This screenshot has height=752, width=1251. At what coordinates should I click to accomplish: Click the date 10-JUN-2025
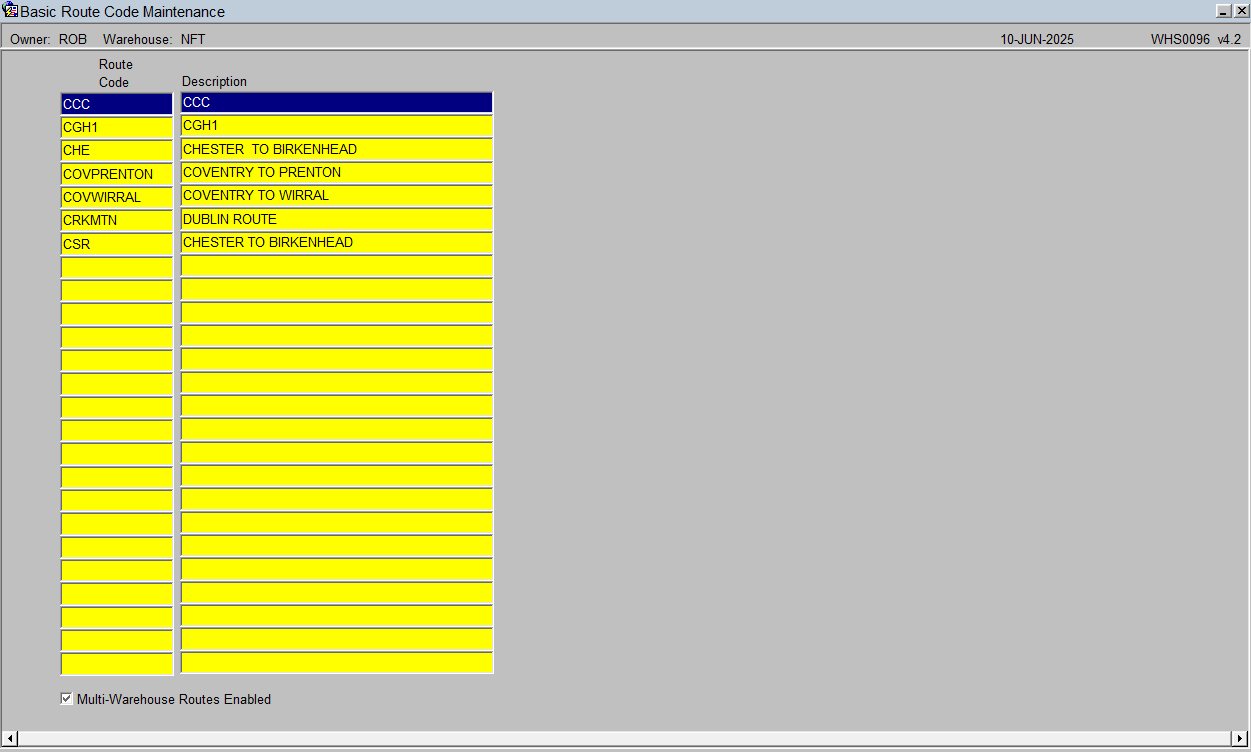(x=1037, y=39)
